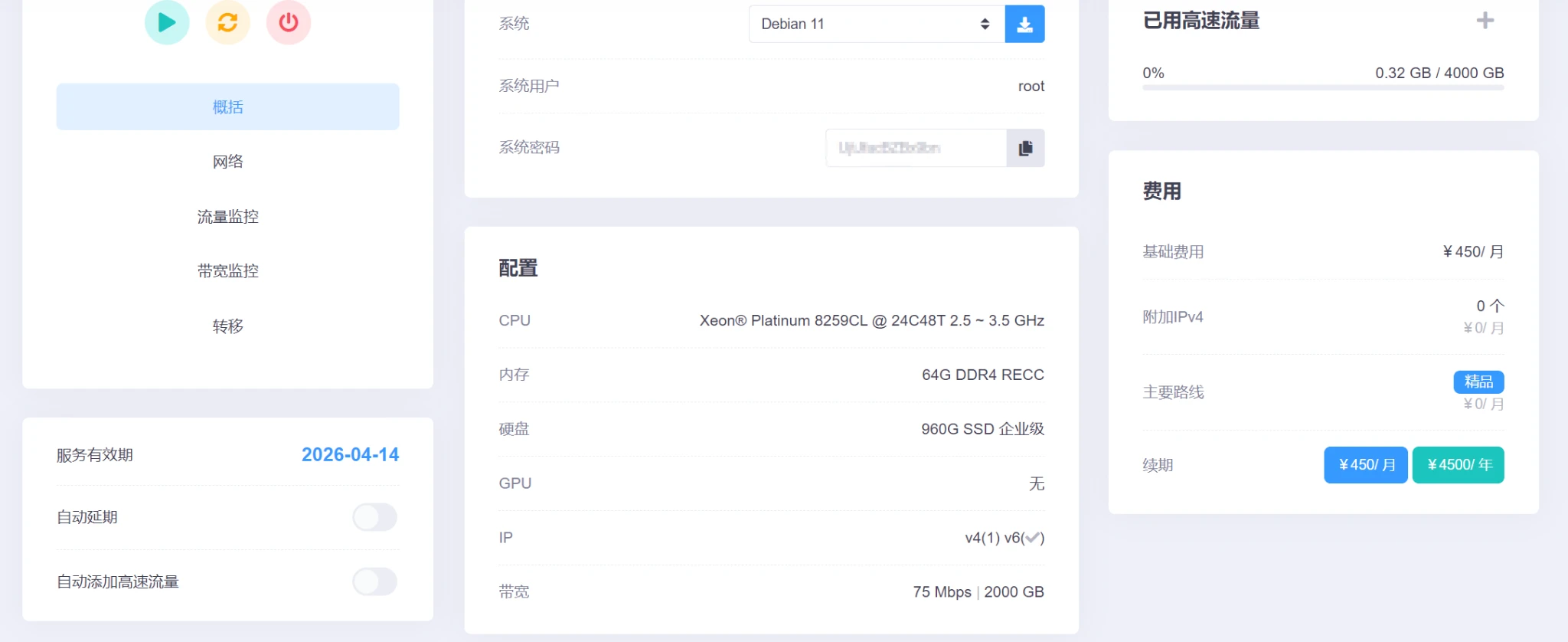Image resolution: width=1568 pixels, height=642 pixels.
Task: Toggle the 自动延期 switch
Action: [375, 517]
